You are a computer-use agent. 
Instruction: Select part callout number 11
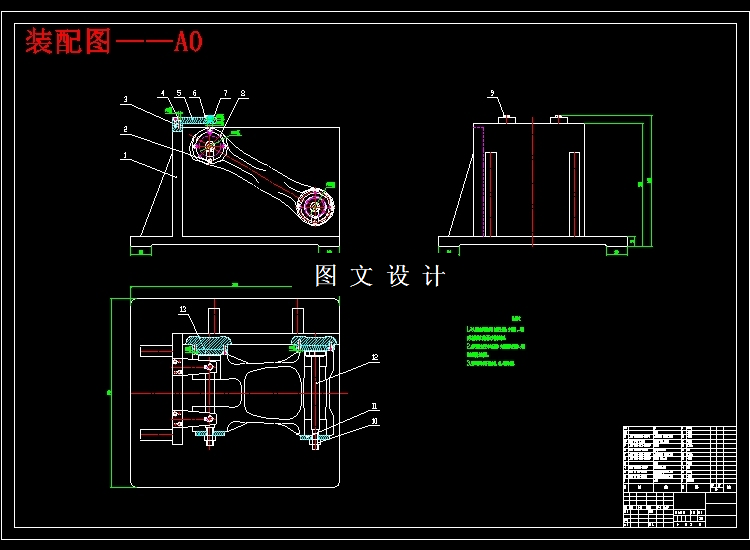[x=375, y=406]
